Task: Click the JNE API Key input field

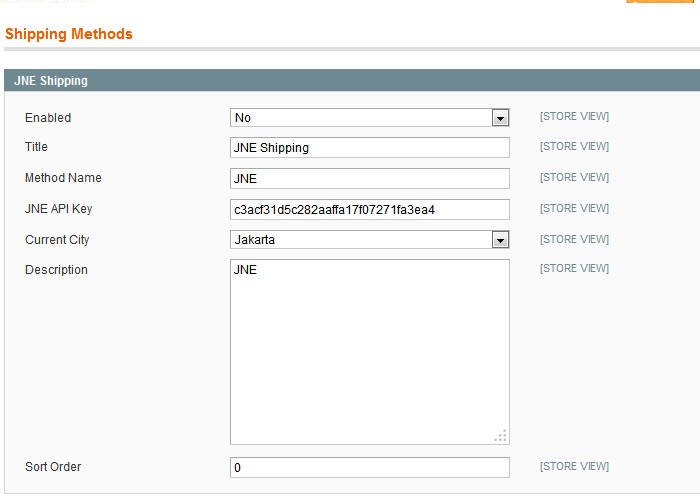Action: (370, 209)
